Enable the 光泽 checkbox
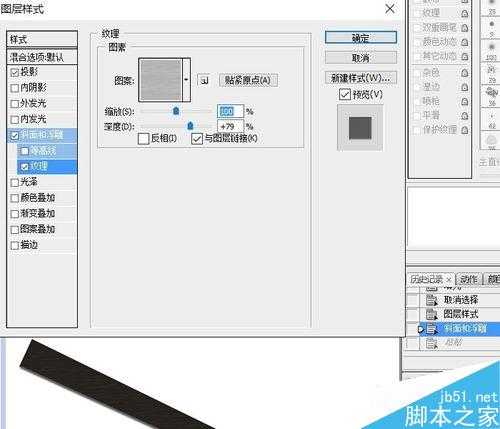This screenshot has height=429, width=500. [x=15, y=182]
